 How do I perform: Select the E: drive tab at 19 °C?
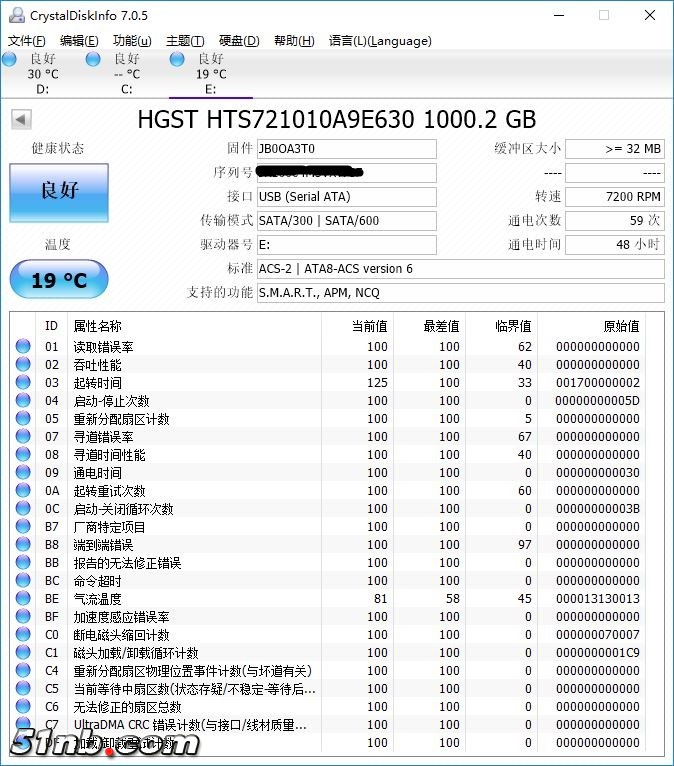coord(211,73)
